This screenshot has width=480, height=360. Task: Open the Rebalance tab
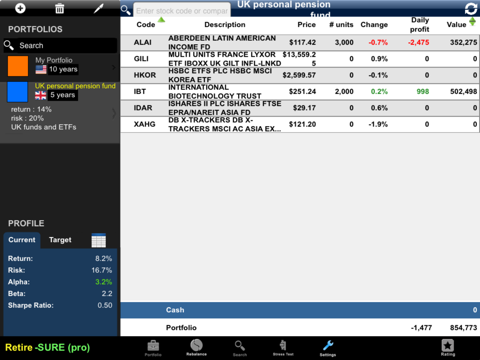196,348
